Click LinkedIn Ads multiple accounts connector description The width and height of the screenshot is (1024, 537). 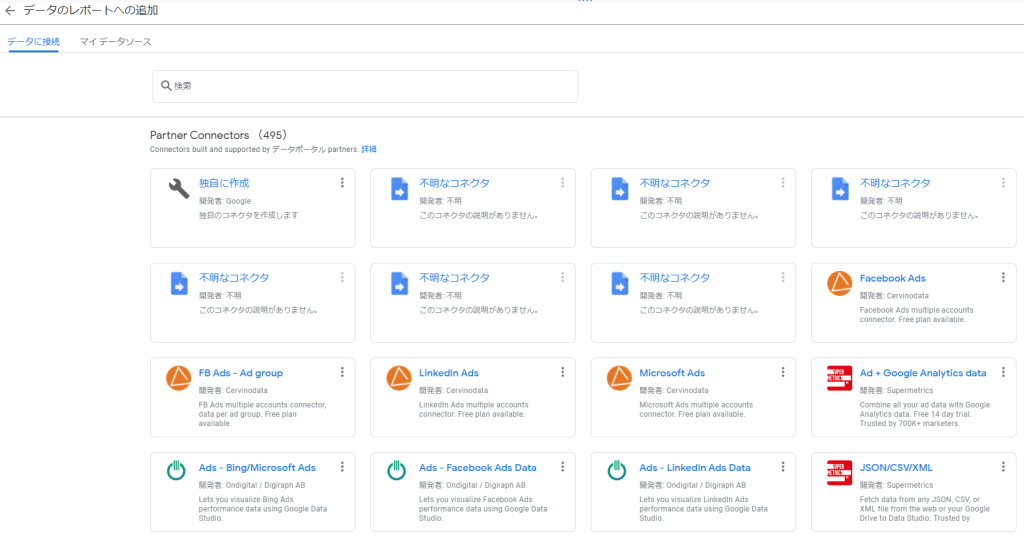click(x=473, y=410)
